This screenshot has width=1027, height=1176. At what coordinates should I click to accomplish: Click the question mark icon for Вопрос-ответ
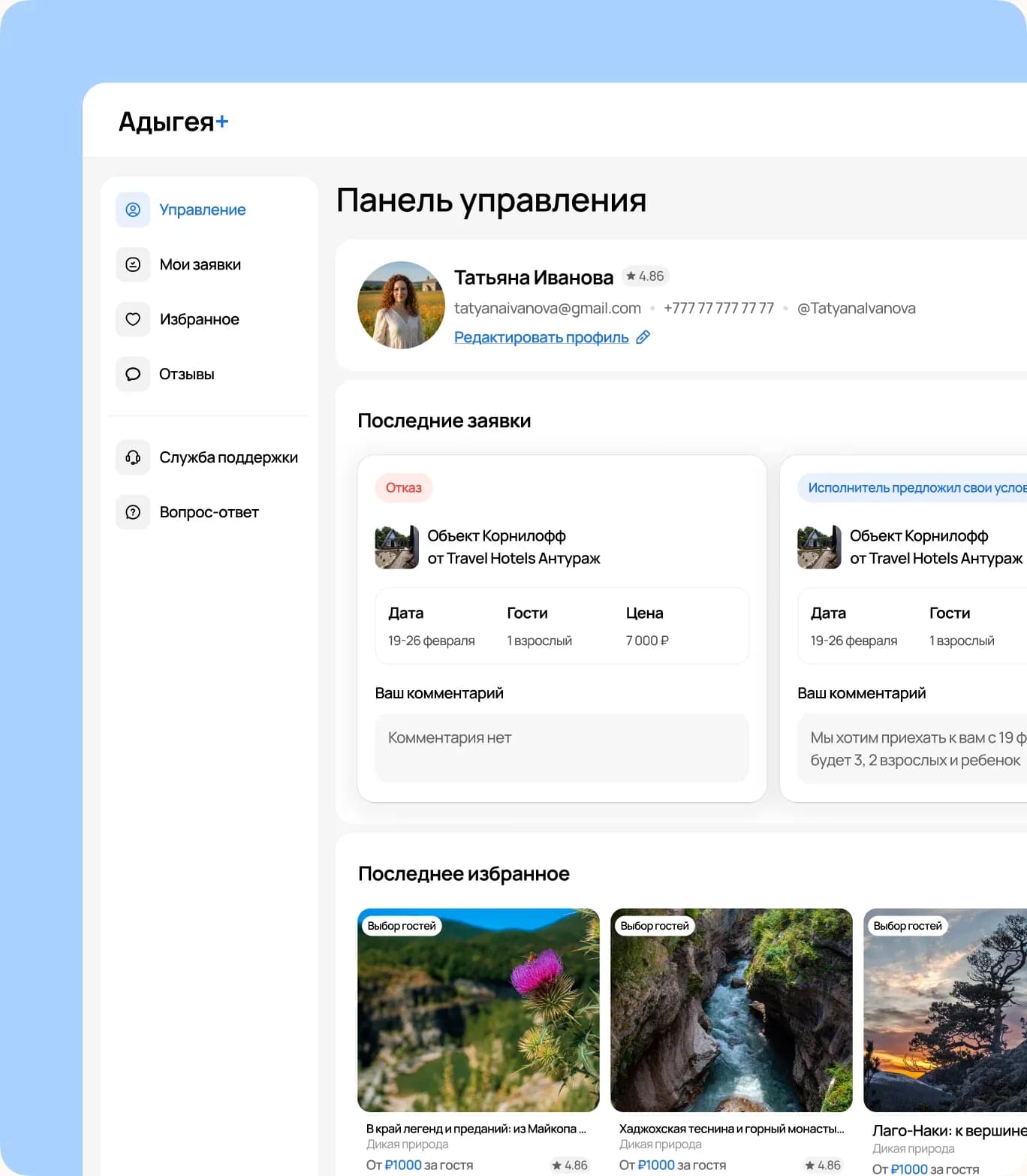[133, 512]
